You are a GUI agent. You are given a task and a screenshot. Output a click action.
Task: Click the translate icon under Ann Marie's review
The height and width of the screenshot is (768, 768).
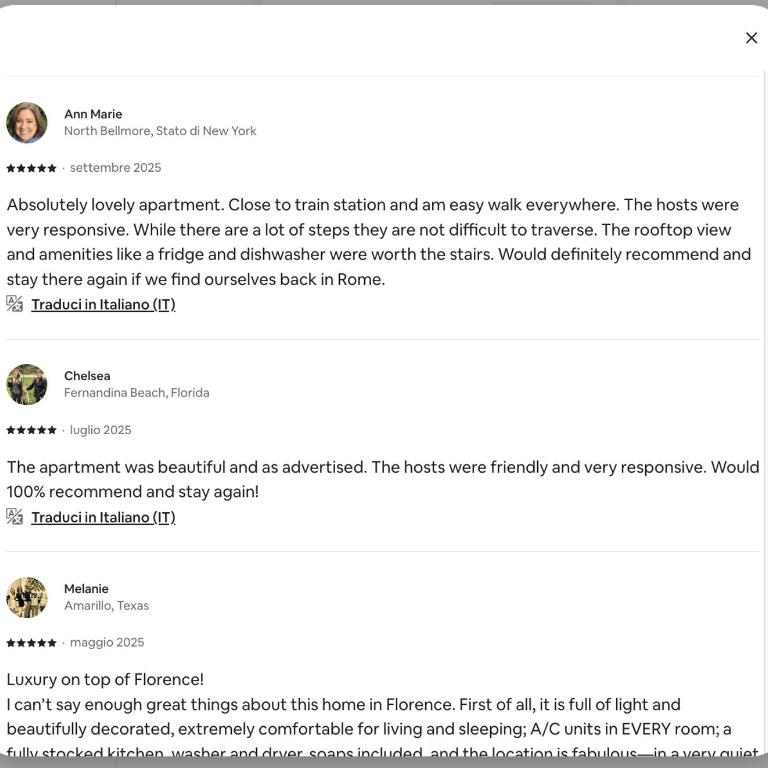point(14,304)
